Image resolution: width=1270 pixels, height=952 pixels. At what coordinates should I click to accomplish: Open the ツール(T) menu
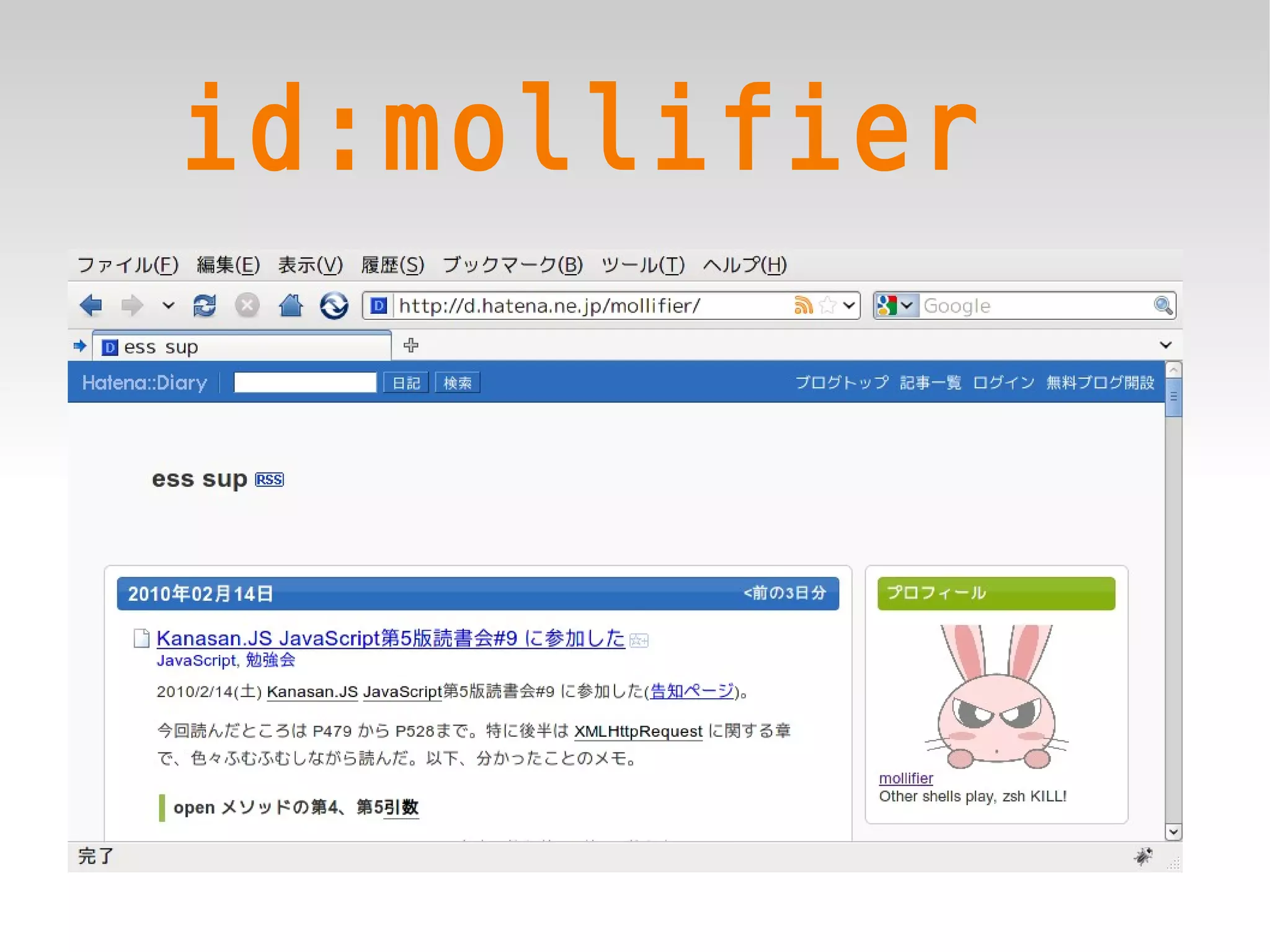click(642, 265)
